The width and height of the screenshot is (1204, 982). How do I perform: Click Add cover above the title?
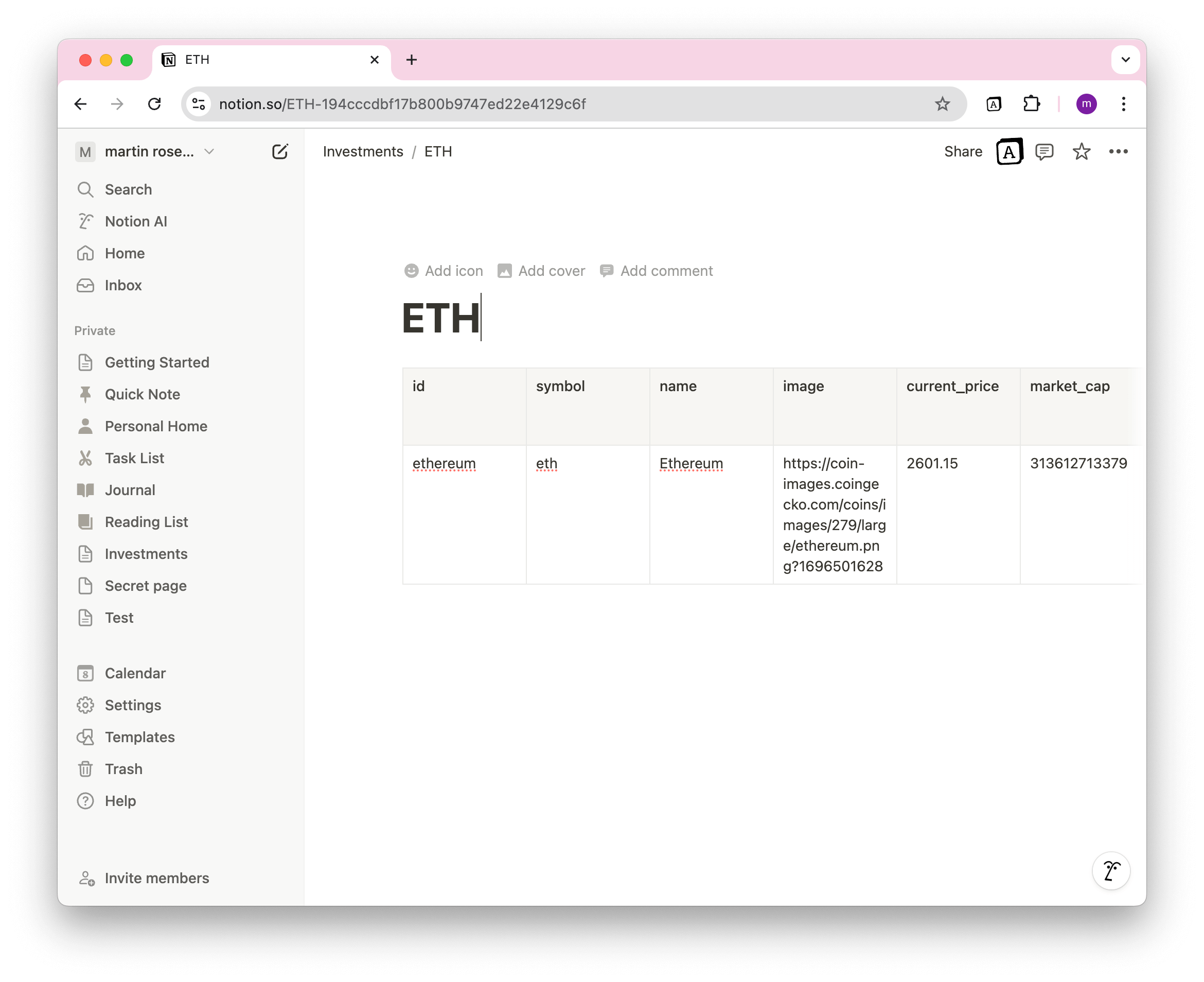click(541, 271)
